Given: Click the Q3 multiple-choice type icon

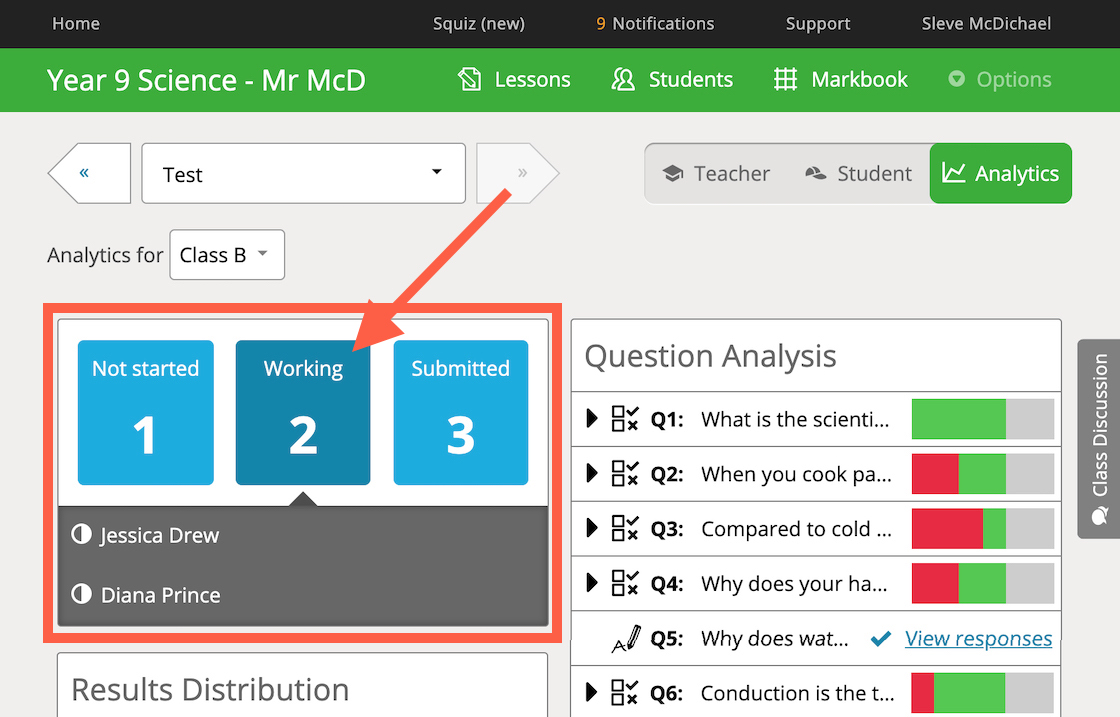Looking at the screenshot, I should tap(625, 528).
